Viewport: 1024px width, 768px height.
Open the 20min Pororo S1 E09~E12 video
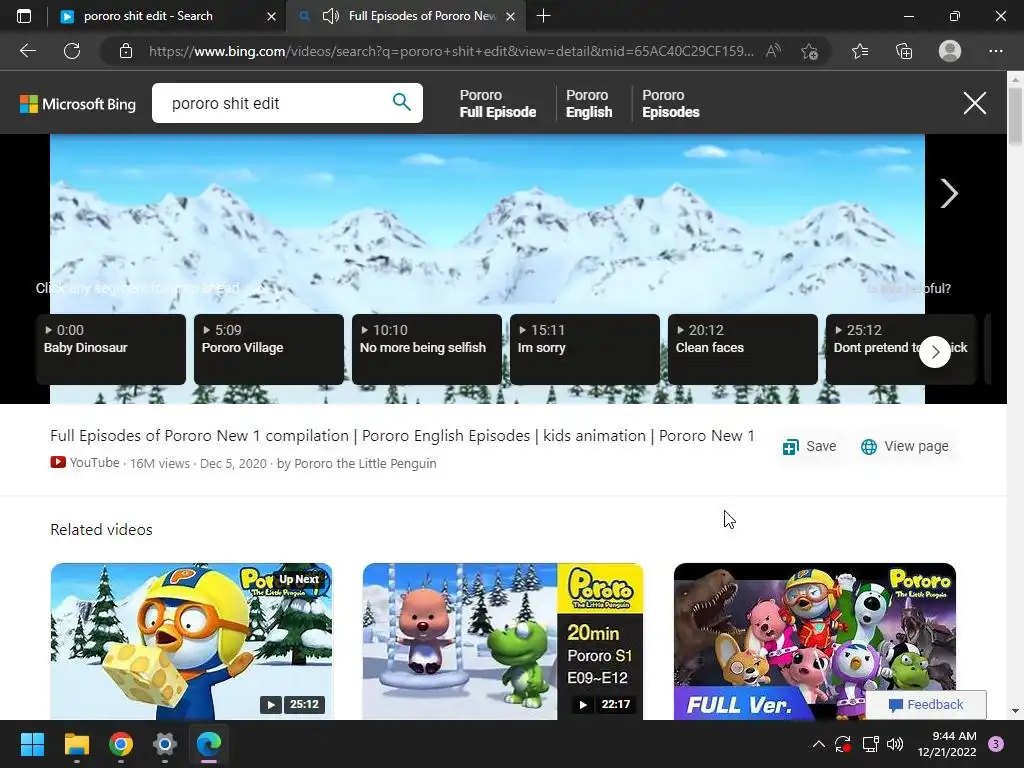click(503, 641)
